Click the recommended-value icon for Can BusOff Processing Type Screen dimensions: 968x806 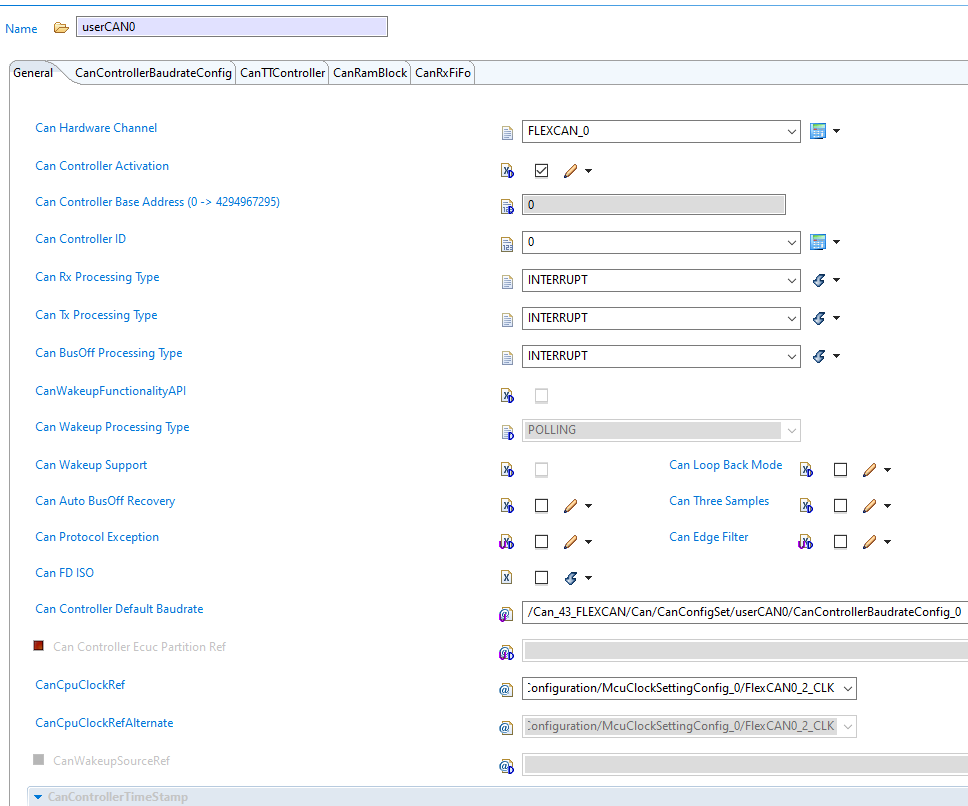(x=819, y=356)
